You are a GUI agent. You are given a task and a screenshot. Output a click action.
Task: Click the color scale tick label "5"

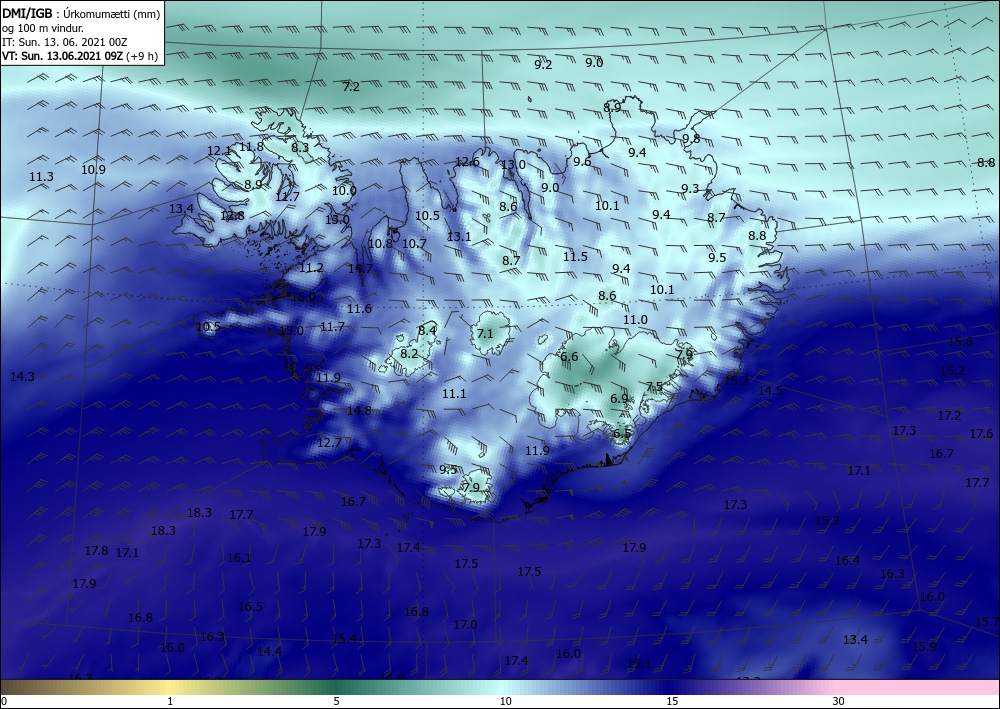336,701
